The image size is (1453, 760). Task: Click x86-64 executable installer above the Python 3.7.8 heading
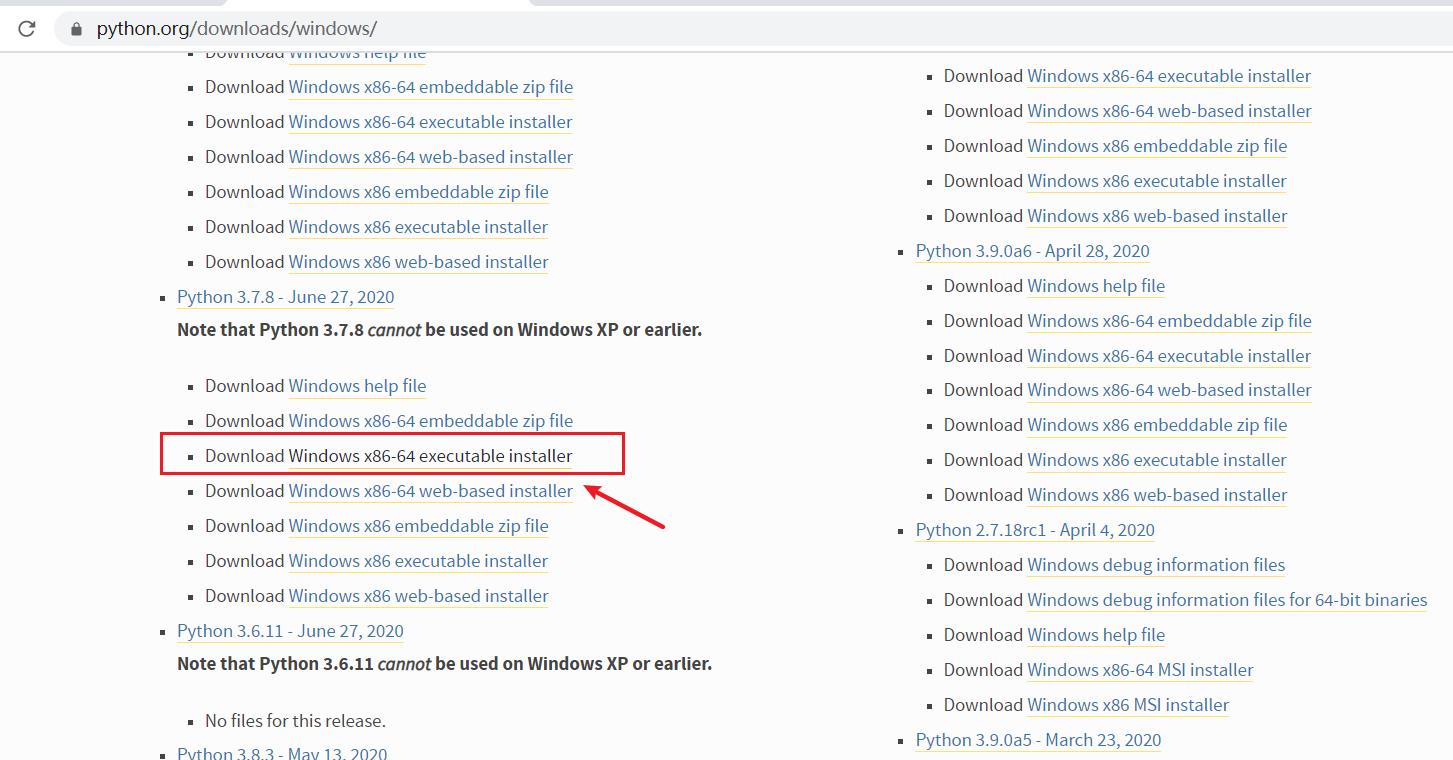tap(430, 122)
